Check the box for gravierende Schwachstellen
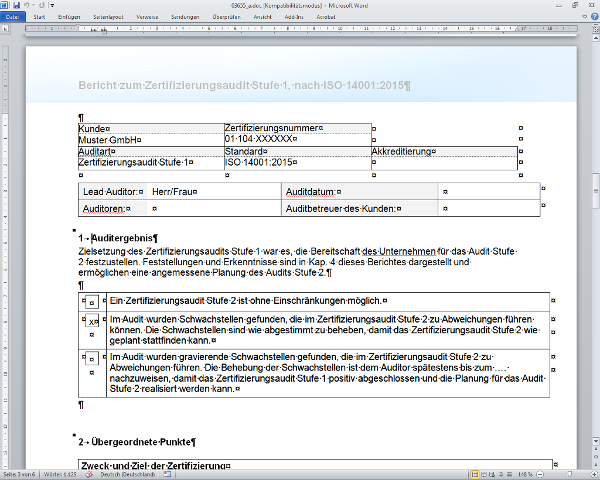This screenshot has width=600, height=480. click(91, 358)
